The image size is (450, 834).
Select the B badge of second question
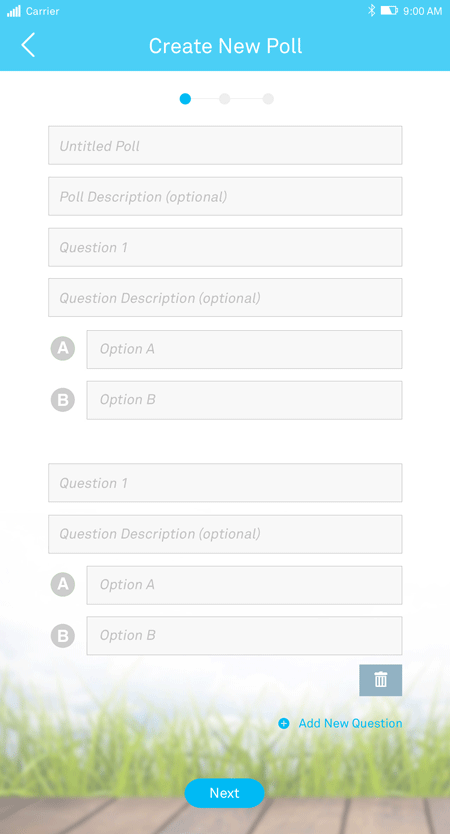click(x=63, y=636)
